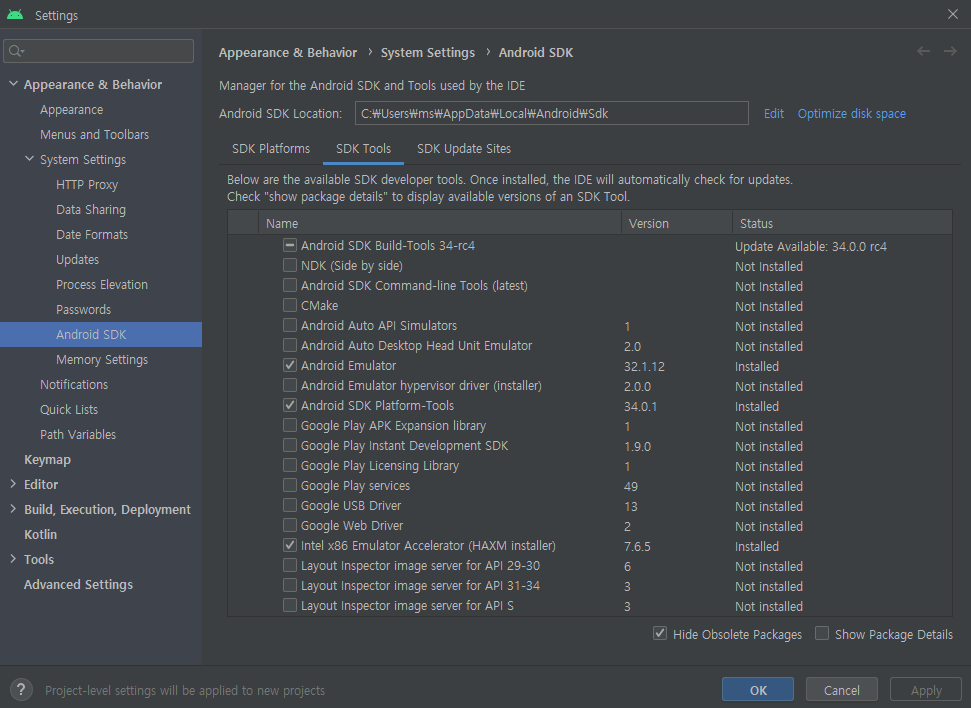This screenshot has height=708, width=971.
Task: Toggle Hide Obsolete Packages checkbox
Action: (x=660, y=634)
